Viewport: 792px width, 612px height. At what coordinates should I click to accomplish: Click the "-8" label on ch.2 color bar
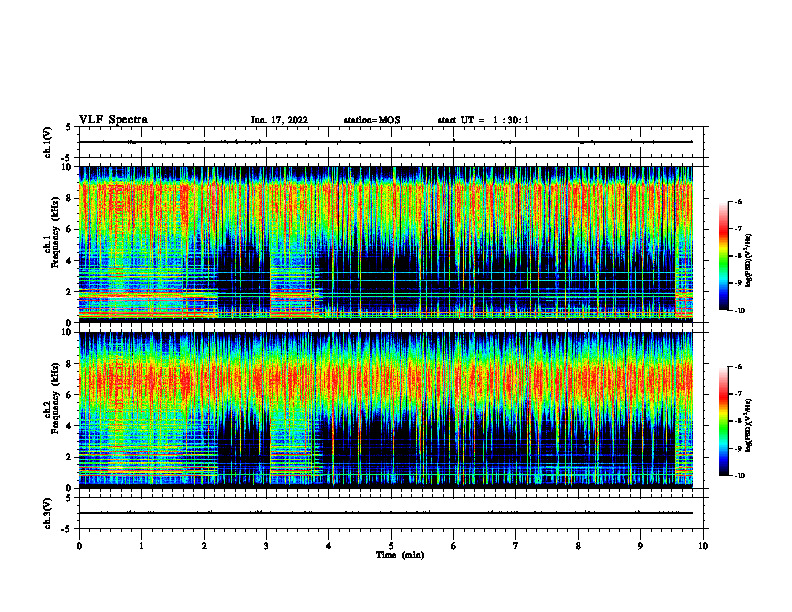point(738,421)
